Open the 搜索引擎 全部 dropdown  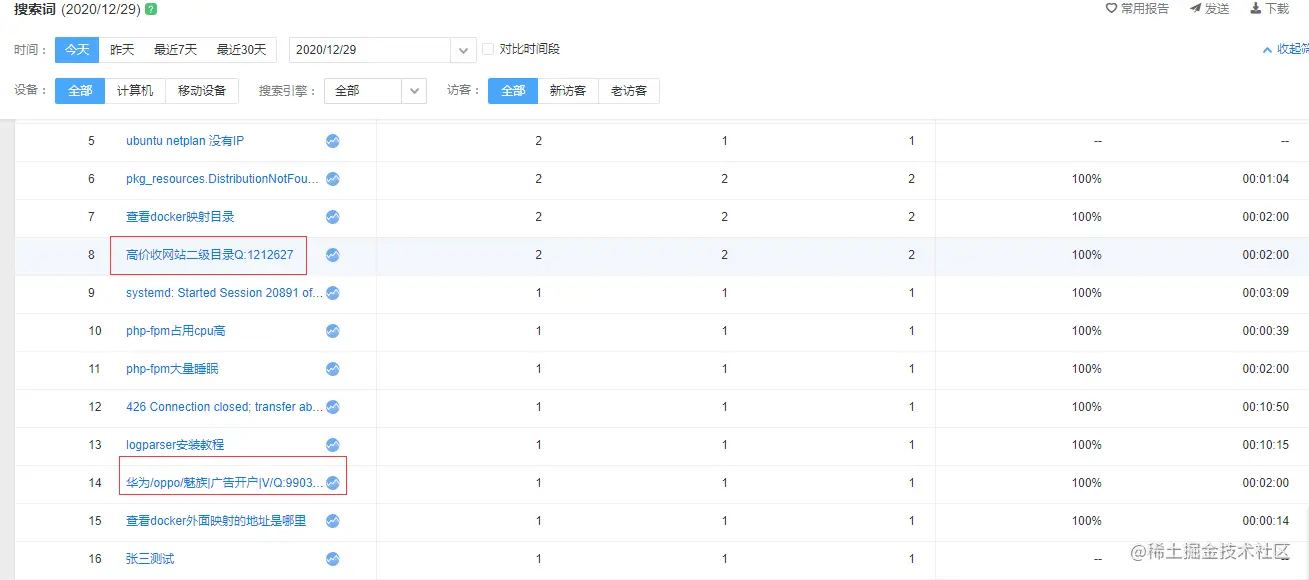pos(376,91)
